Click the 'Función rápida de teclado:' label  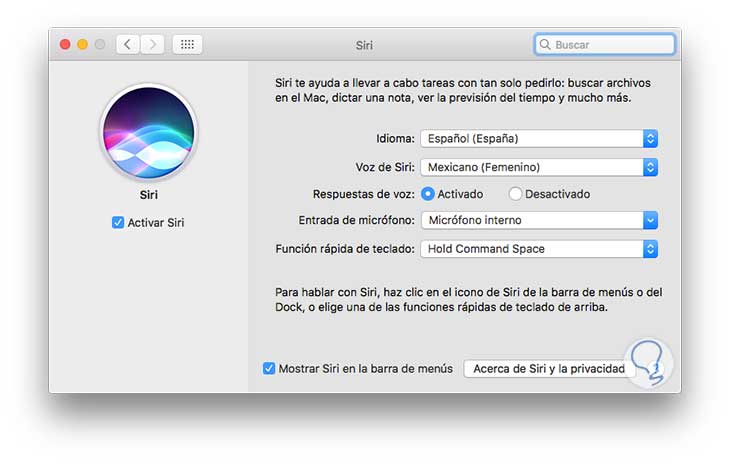pyautogui.click(x=345, y=249)
